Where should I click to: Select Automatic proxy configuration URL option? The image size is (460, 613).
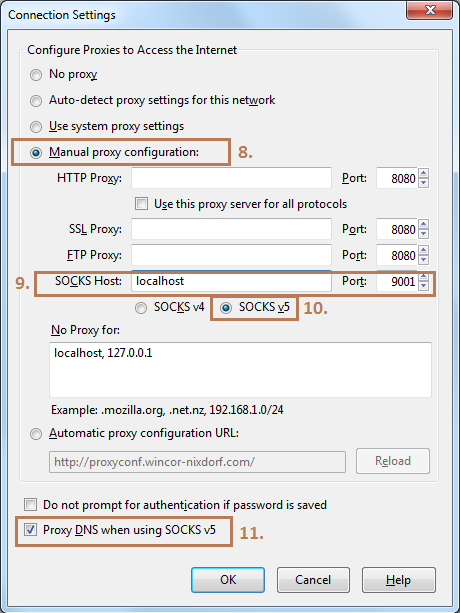[36, 434]
